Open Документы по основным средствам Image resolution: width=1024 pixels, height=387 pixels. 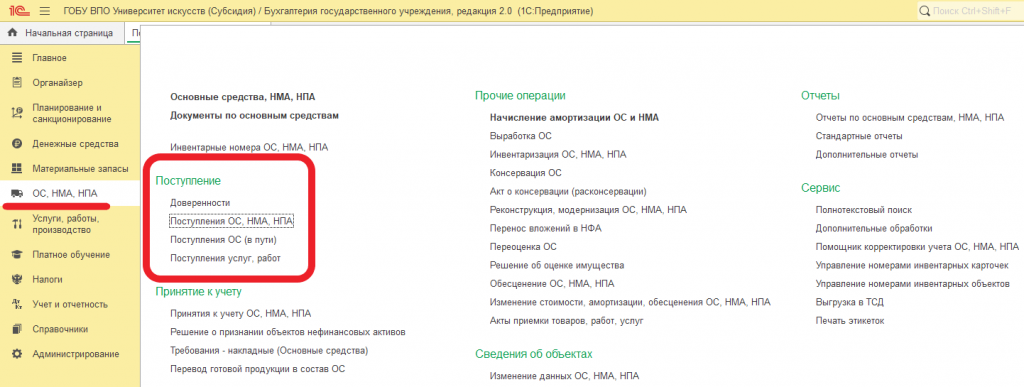(254, 116)
